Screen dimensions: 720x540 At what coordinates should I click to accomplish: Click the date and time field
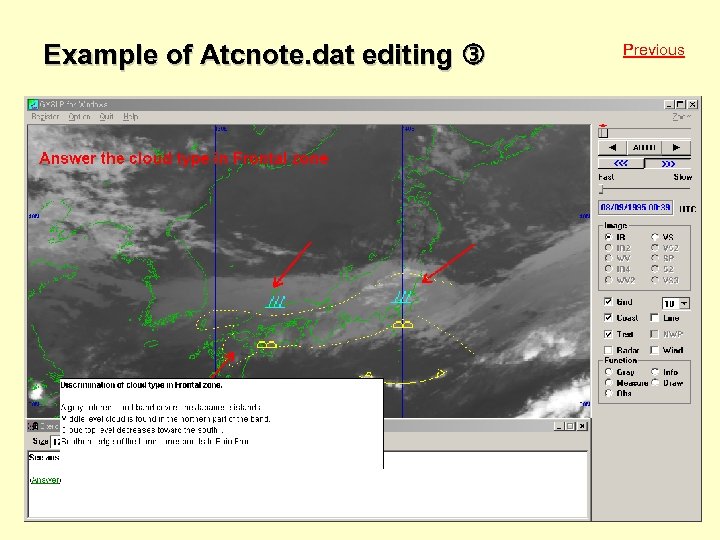636,208
